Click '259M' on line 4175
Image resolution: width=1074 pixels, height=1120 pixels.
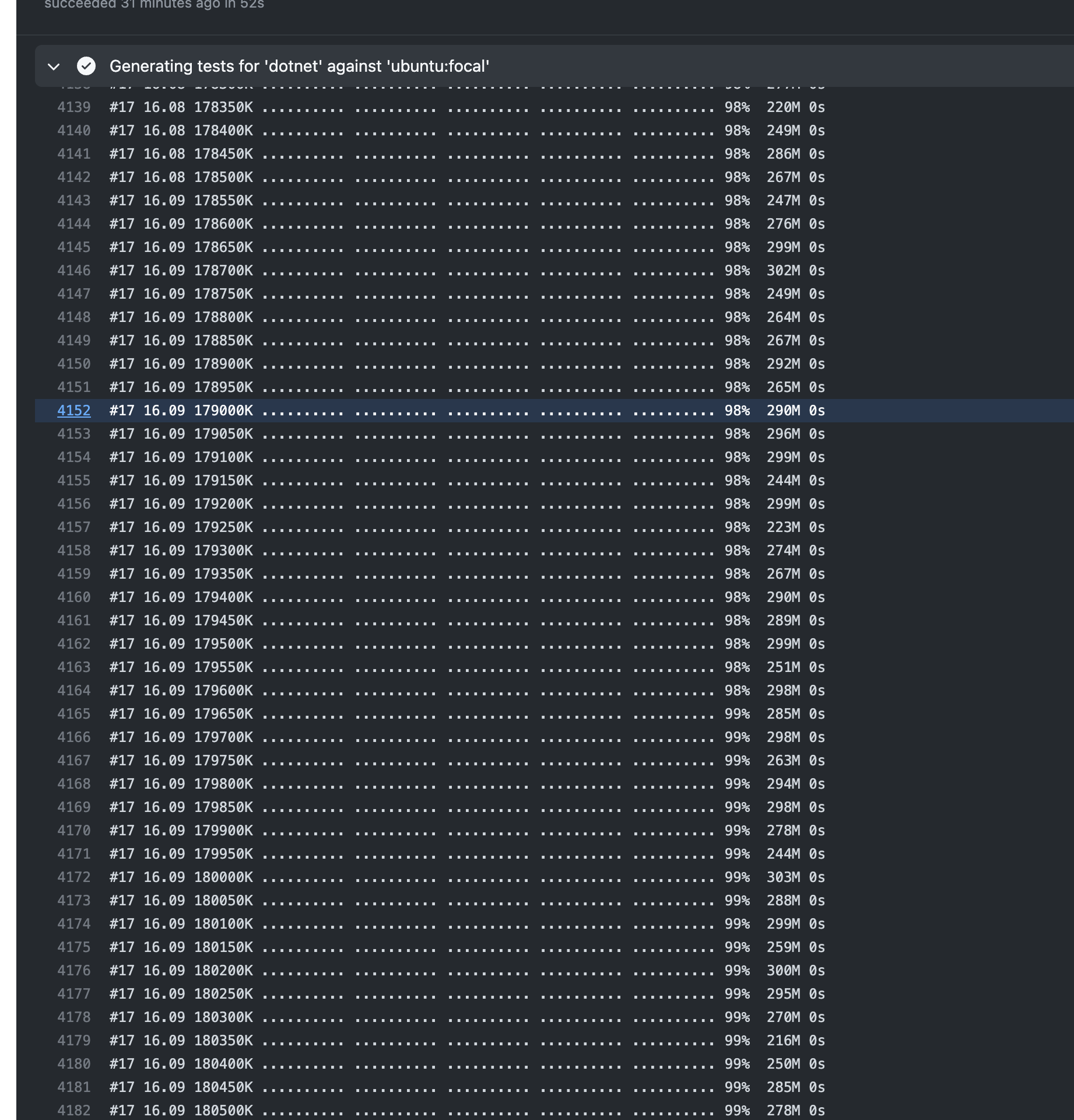[x=783, y=947]
